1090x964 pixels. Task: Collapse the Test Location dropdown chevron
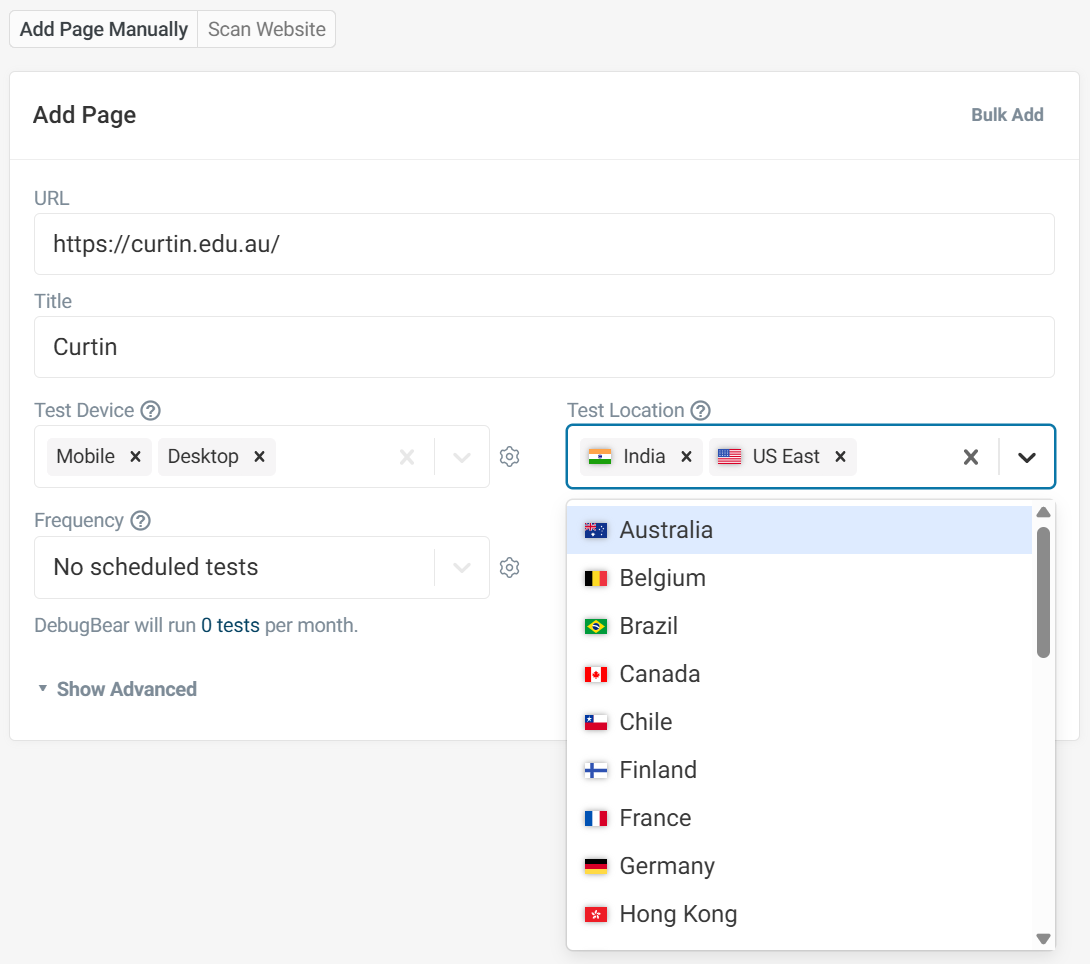point(1027,457)
